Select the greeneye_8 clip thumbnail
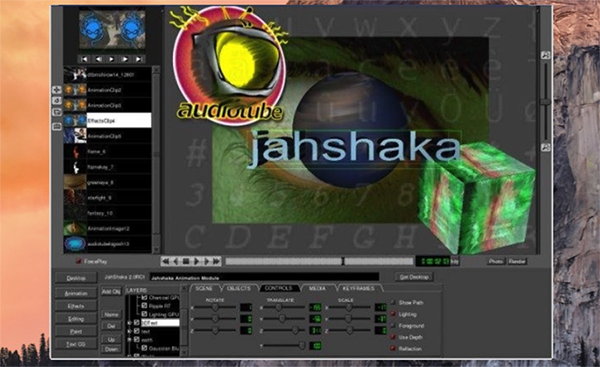The height and width of the screenshot is (367, 600). 75,183
